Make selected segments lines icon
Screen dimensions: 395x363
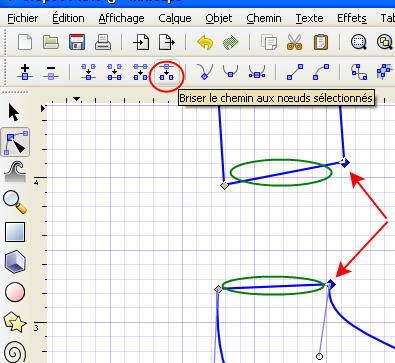coord(295,72)
